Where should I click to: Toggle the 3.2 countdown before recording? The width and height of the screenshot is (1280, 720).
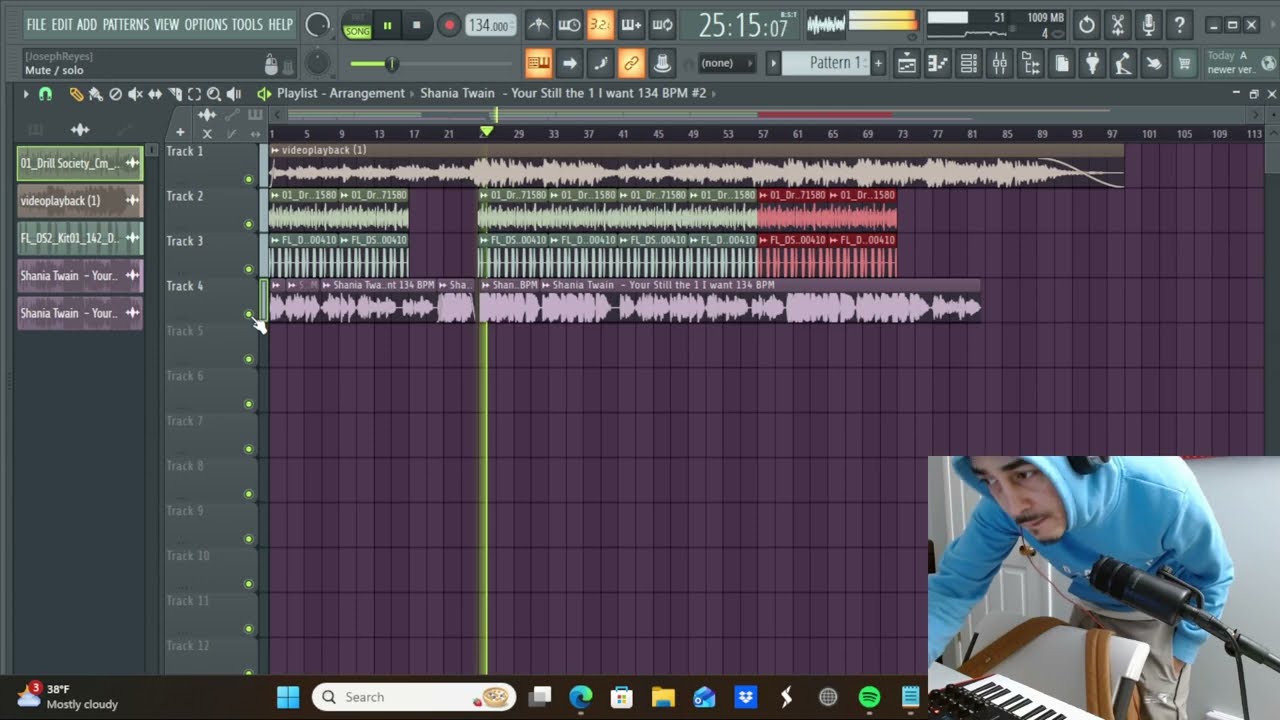click(600, 25)
